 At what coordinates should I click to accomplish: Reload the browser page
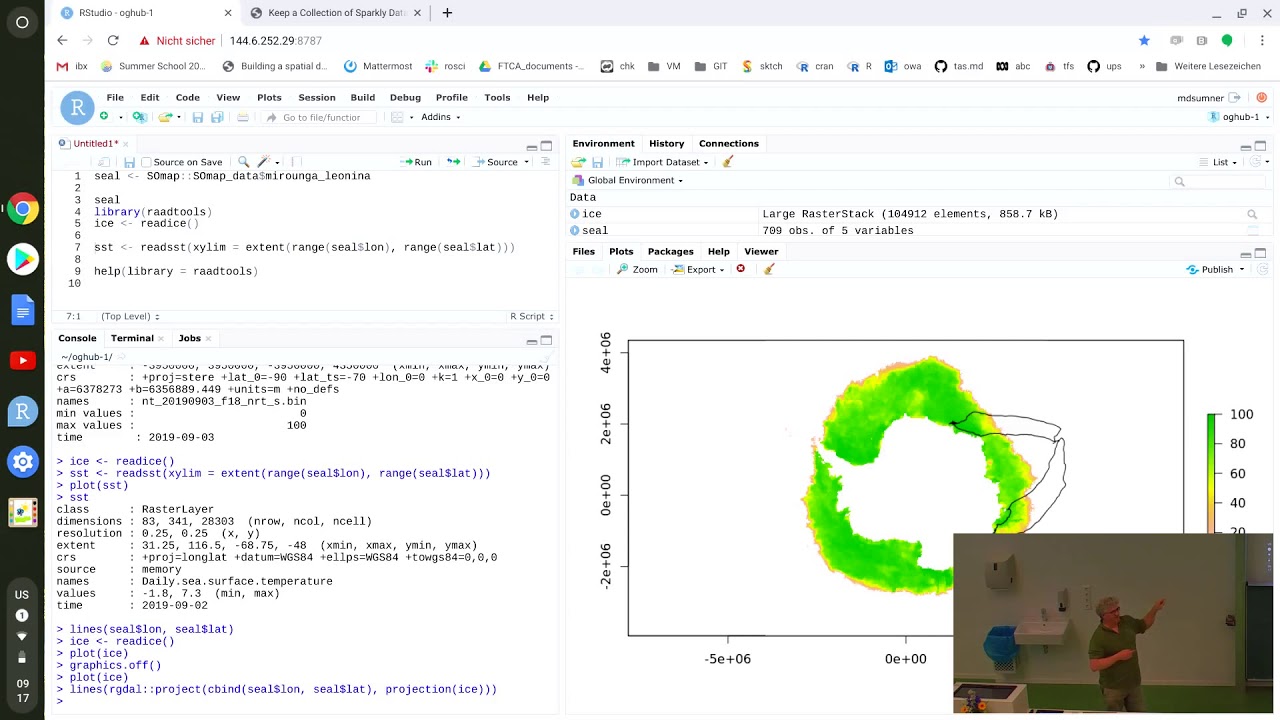coord(113,40)
